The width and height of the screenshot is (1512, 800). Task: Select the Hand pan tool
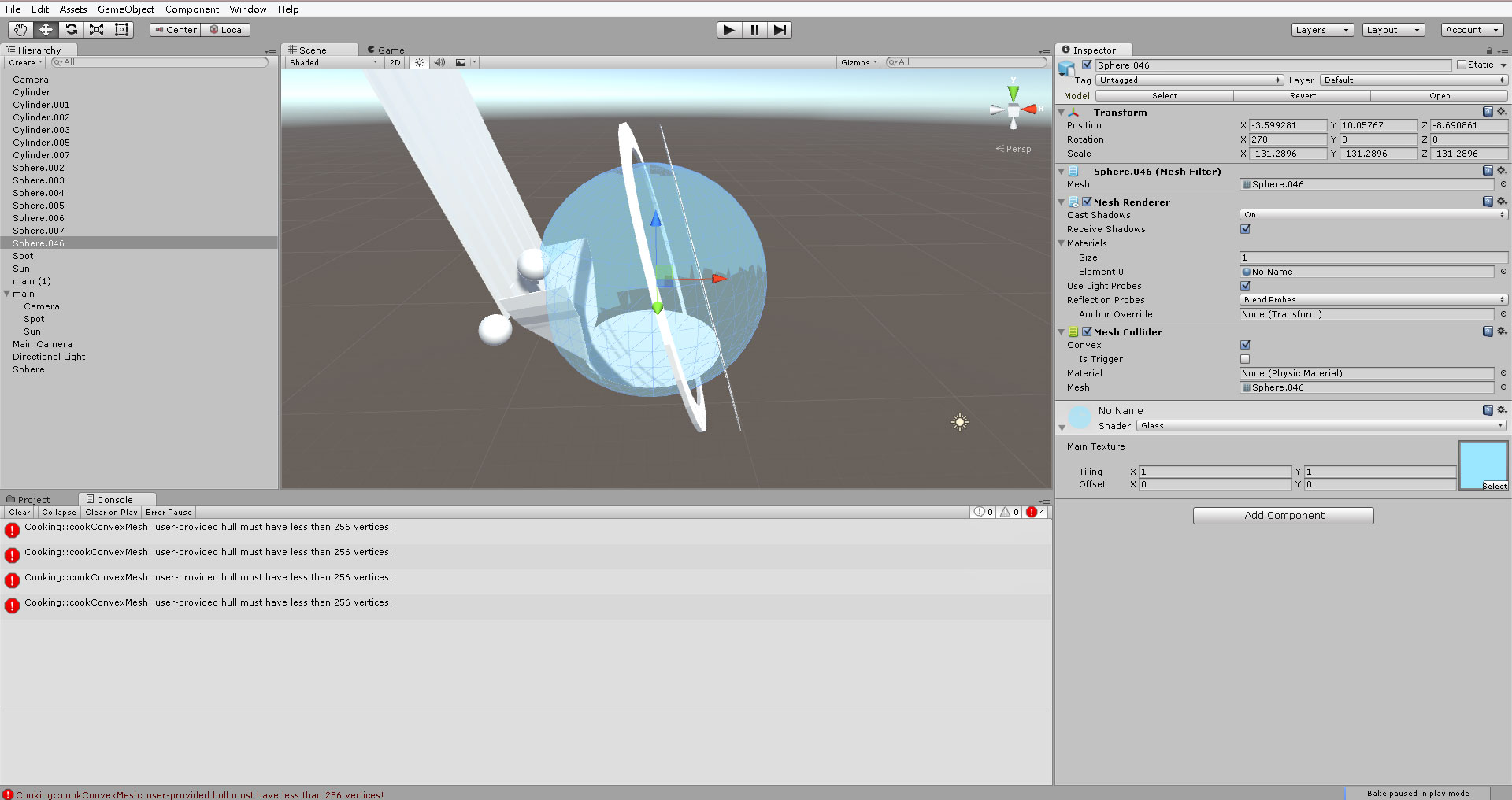(19, 29)
